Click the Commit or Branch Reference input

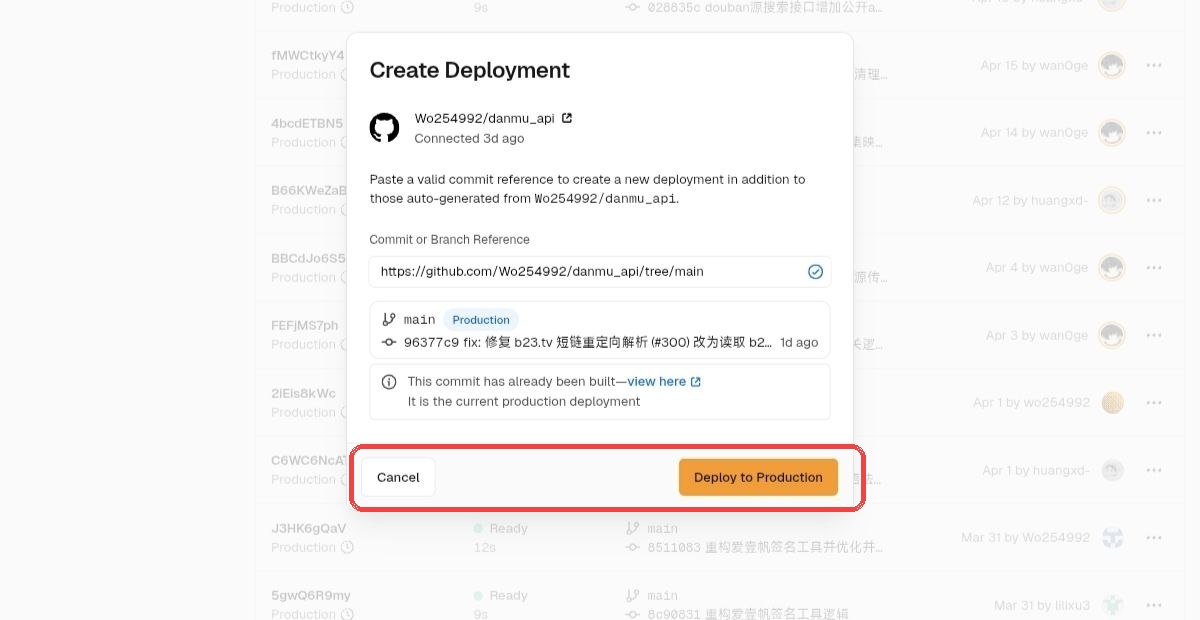pos(600,271)
